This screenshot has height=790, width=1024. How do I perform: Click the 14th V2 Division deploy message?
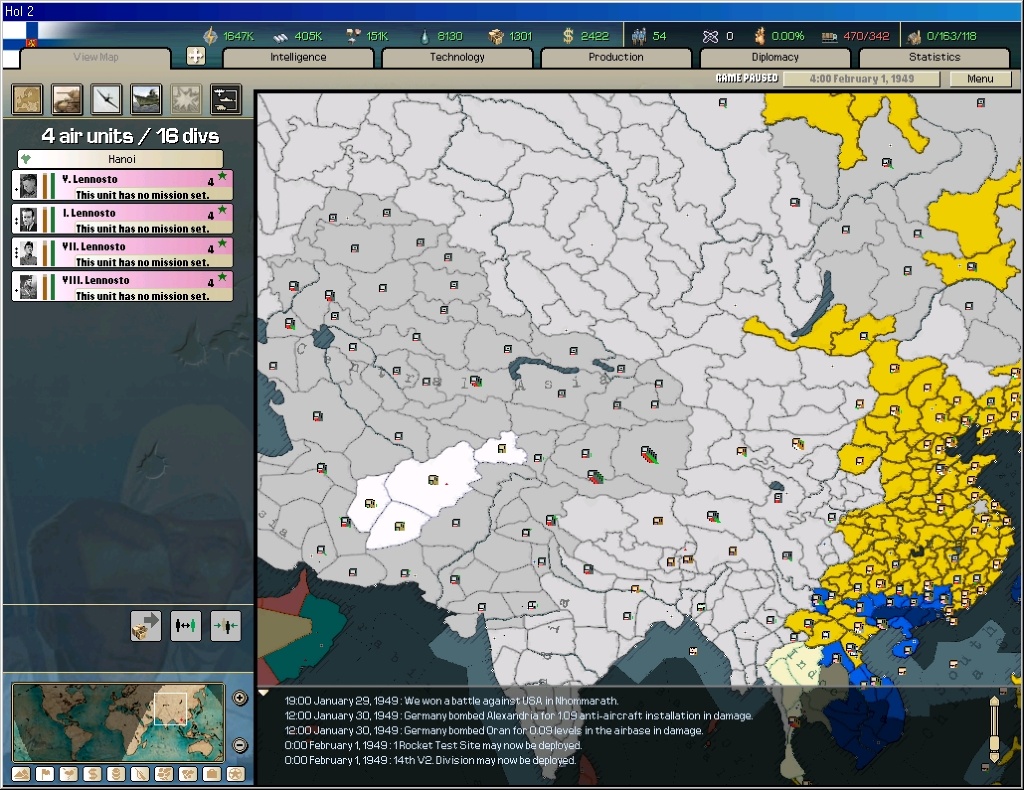[x=430, y=761]
